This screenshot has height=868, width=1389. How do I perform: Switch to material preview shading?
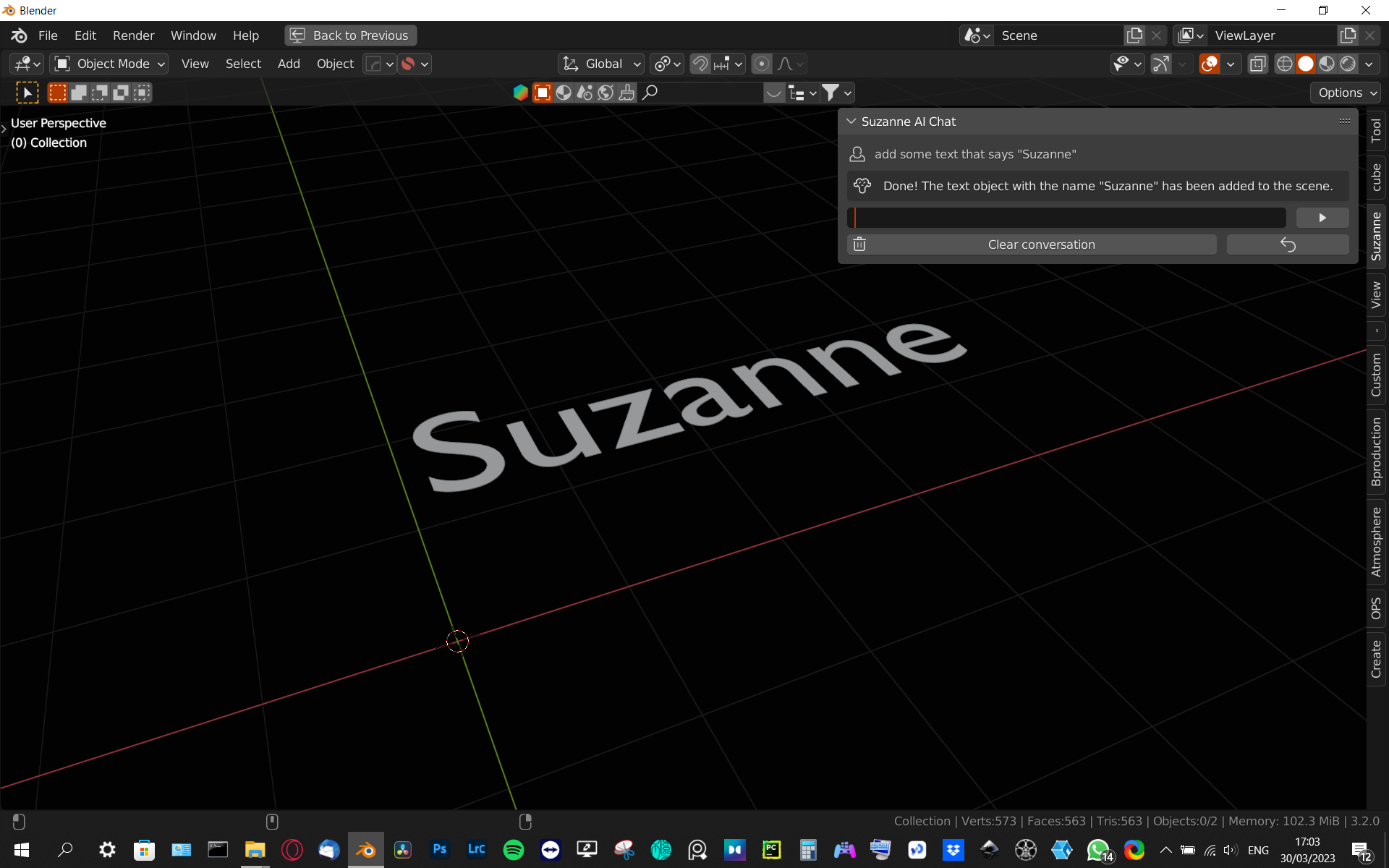[1327, 64]
